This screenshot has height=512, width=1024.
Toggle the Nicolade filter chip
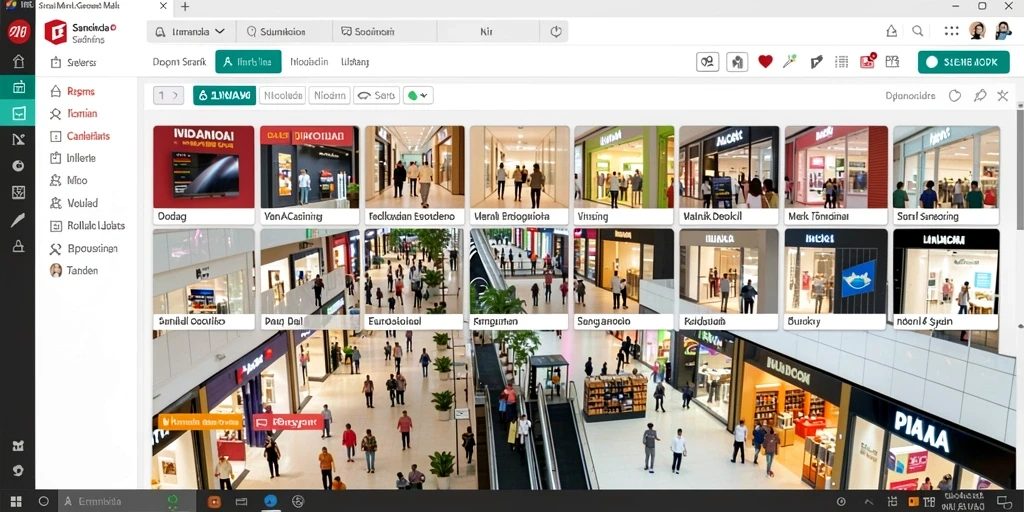click(x=282, y=95)
